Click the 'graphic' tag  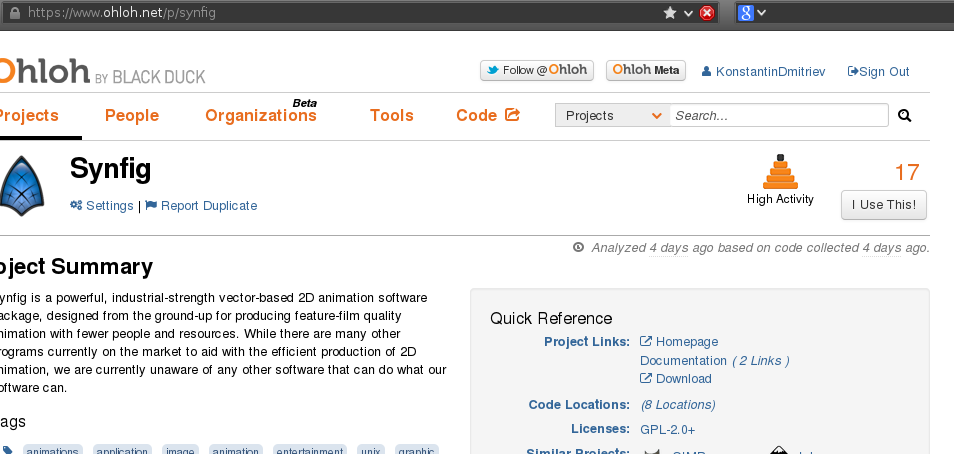pyautogui.click(x=417, y=450)
